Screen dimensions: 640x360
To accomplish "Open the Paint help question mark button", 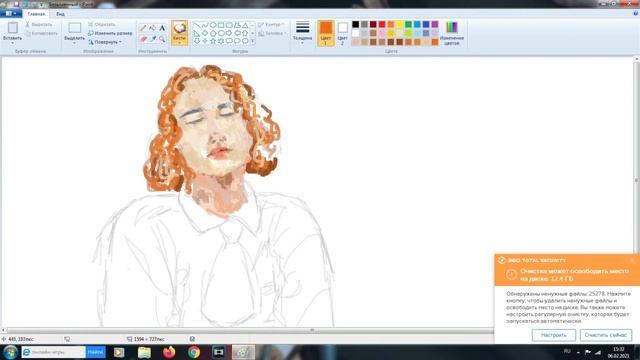I will (636, 13).
